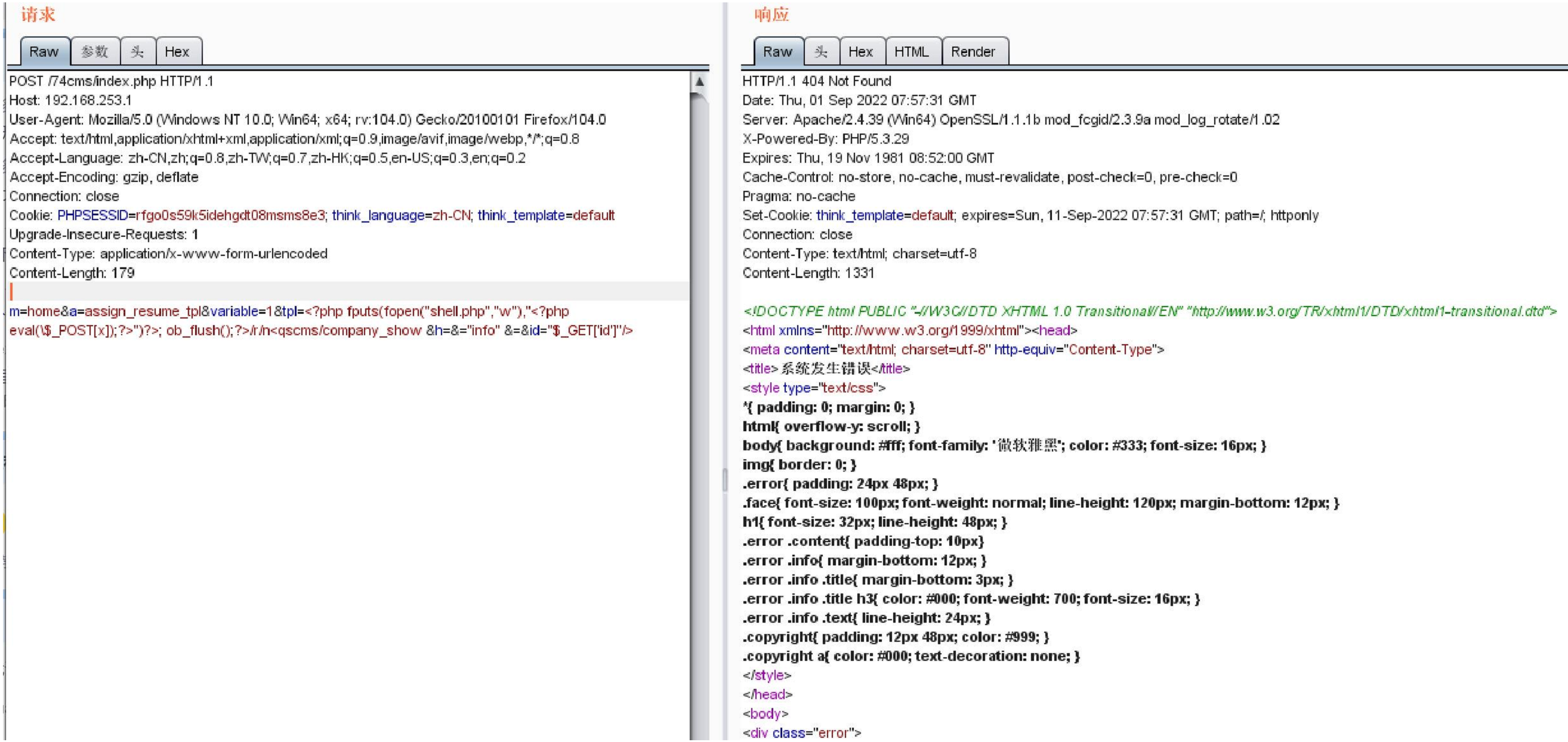Image resolution: width=1568 pixels, height=742 pixels.
Task: Click the response Connection: close line
Action: 797,235
